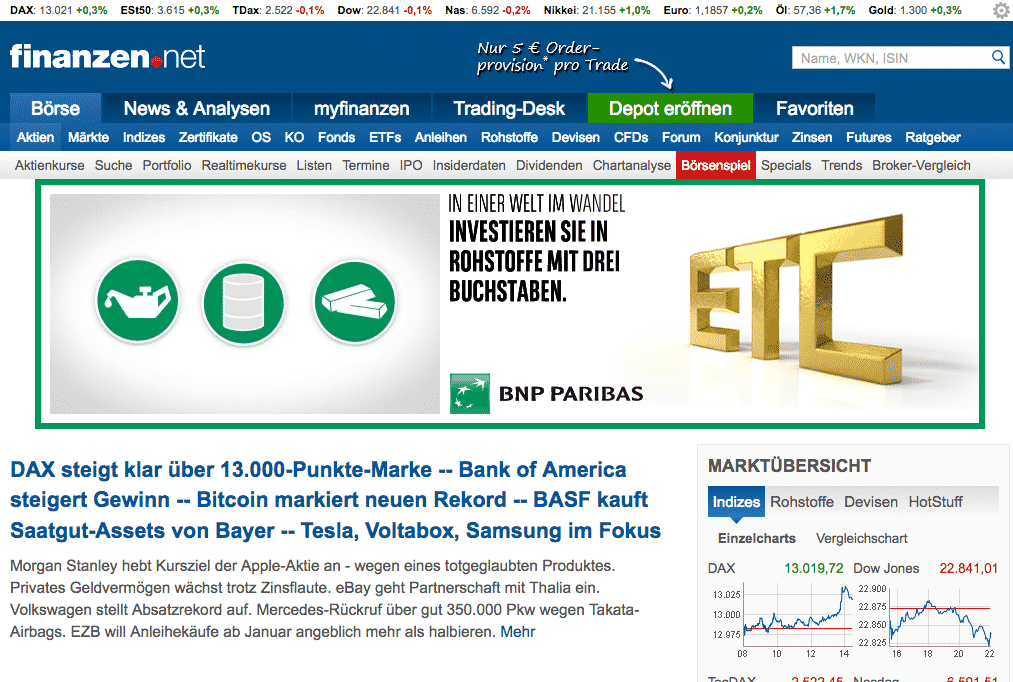Open the Suche link in gray bar
Image resolution: width=1013 pixels, height=682 pixels.
pos(114,165)
